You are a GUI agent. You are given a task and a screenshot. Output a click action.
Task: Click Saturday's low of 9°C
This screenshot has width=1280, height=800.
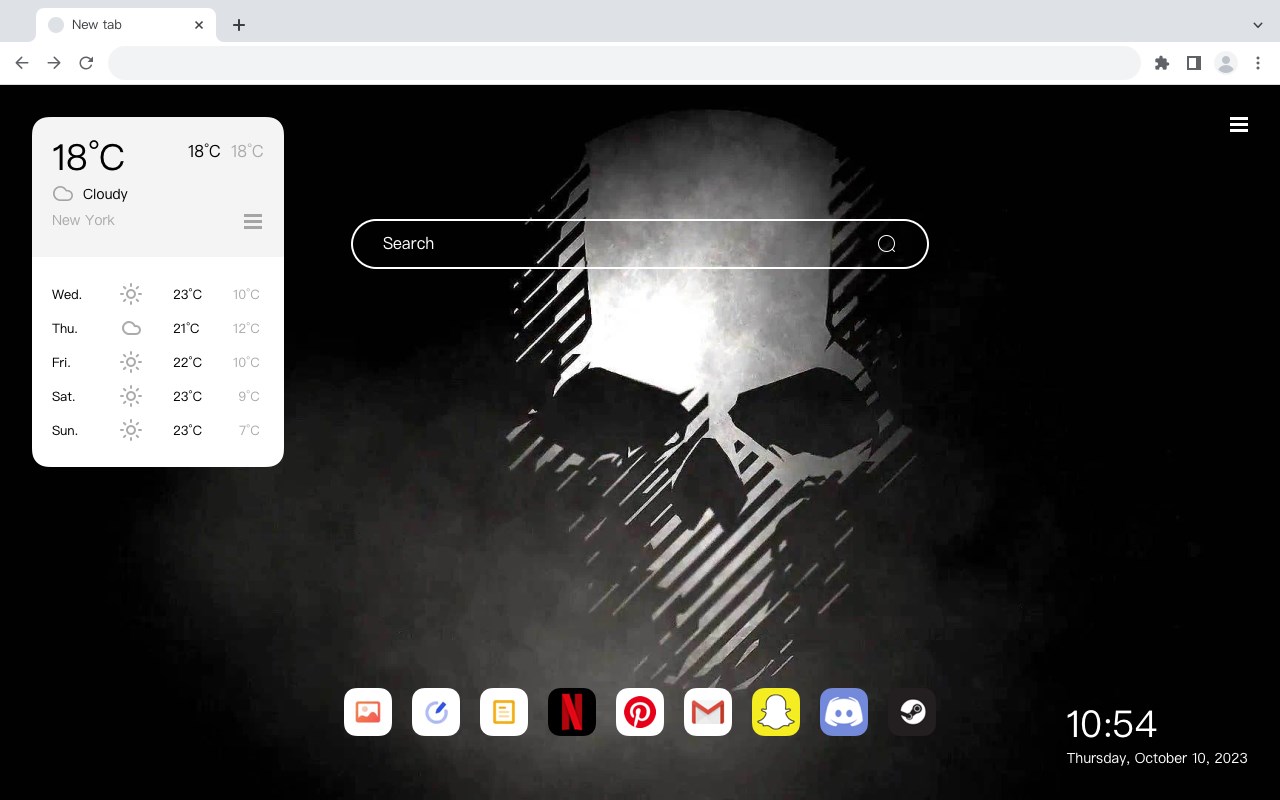(249, 396)
